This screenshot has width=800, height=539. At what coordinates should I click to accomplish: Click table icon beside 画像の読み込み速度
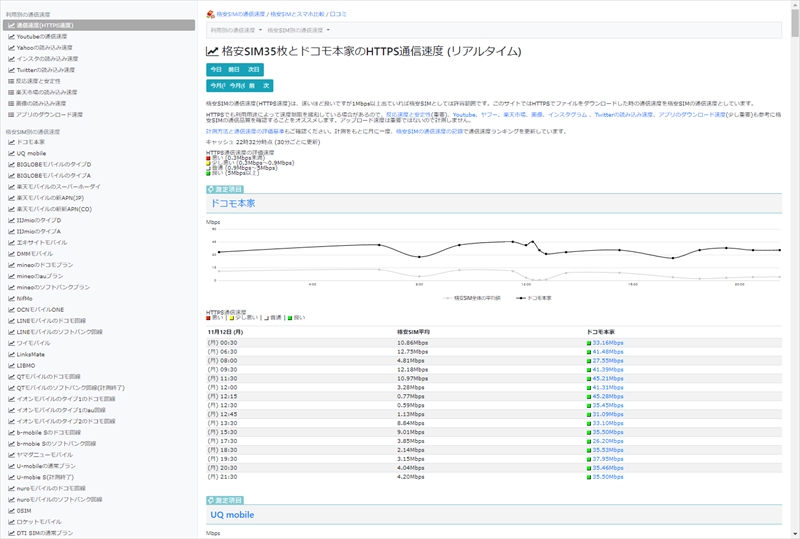[11, 104]
